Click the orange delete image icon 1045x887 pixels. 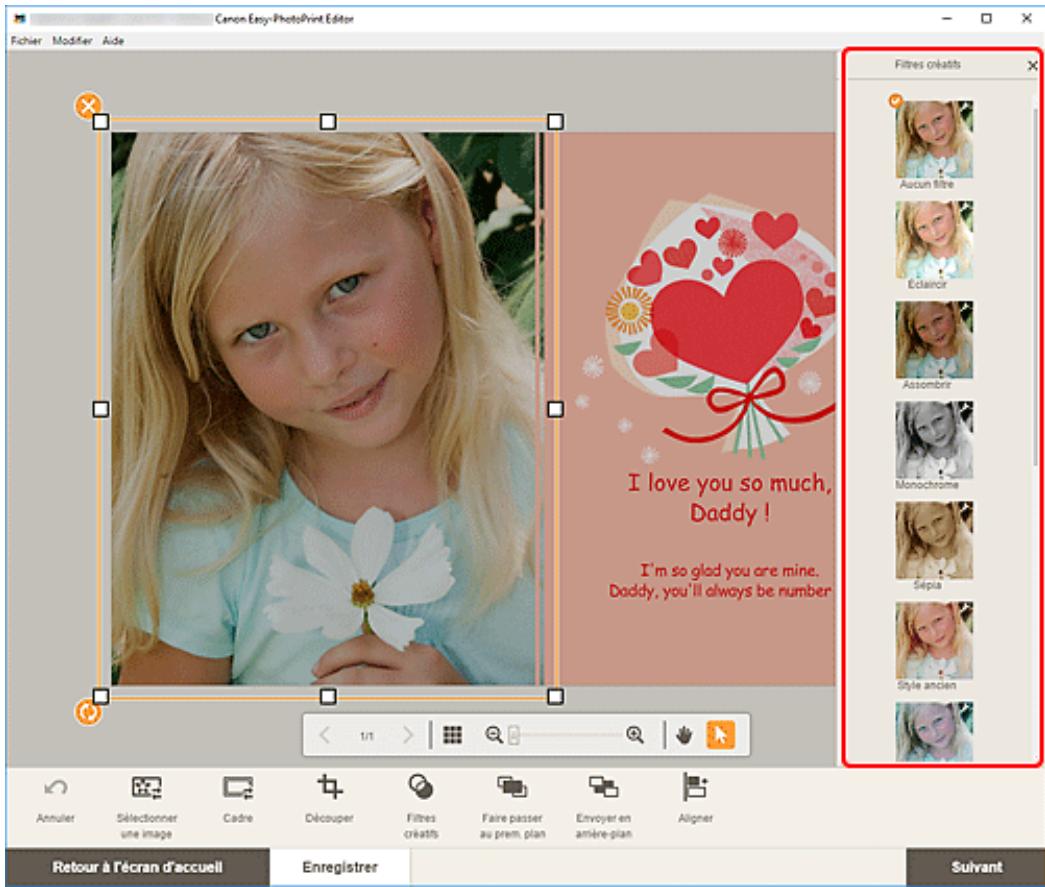pos(88,105)
